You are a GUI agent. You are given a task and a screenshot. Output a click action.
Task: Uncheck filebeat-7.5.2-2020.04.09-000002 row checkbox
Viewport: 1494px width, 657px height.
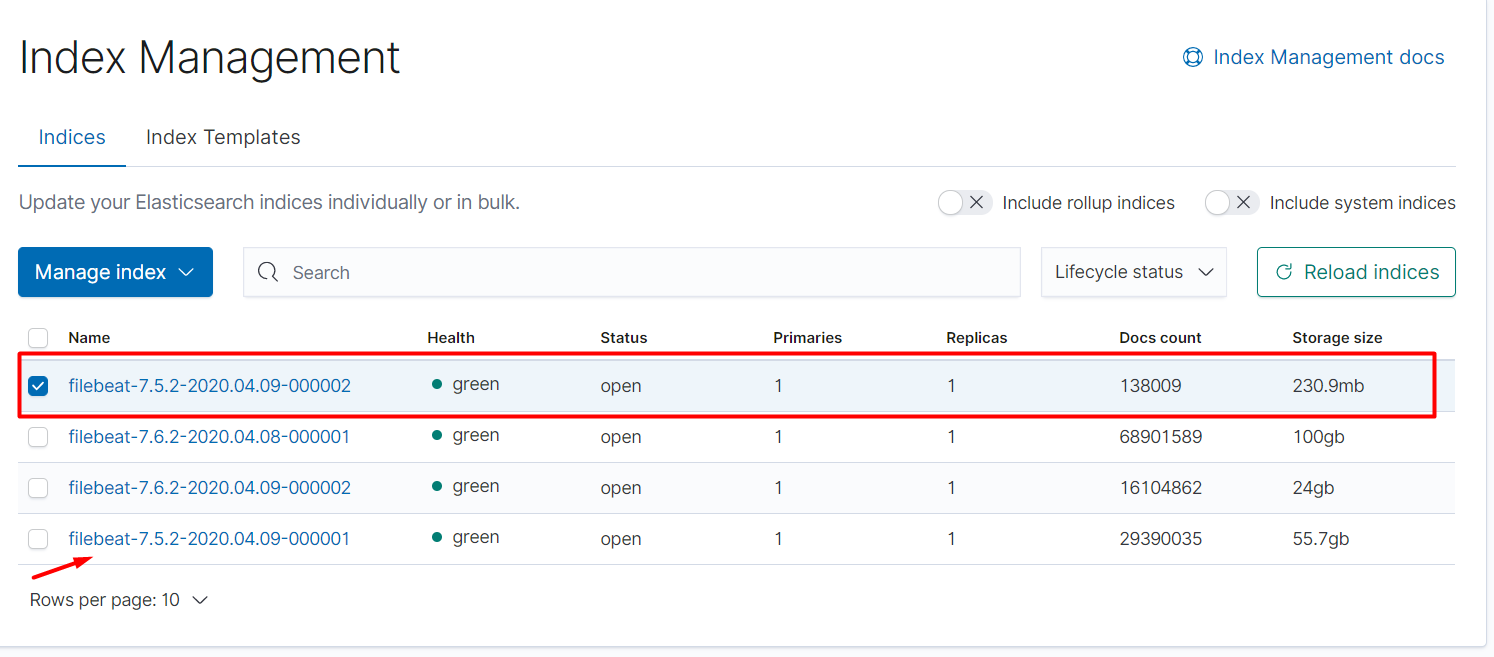point(38,386)
